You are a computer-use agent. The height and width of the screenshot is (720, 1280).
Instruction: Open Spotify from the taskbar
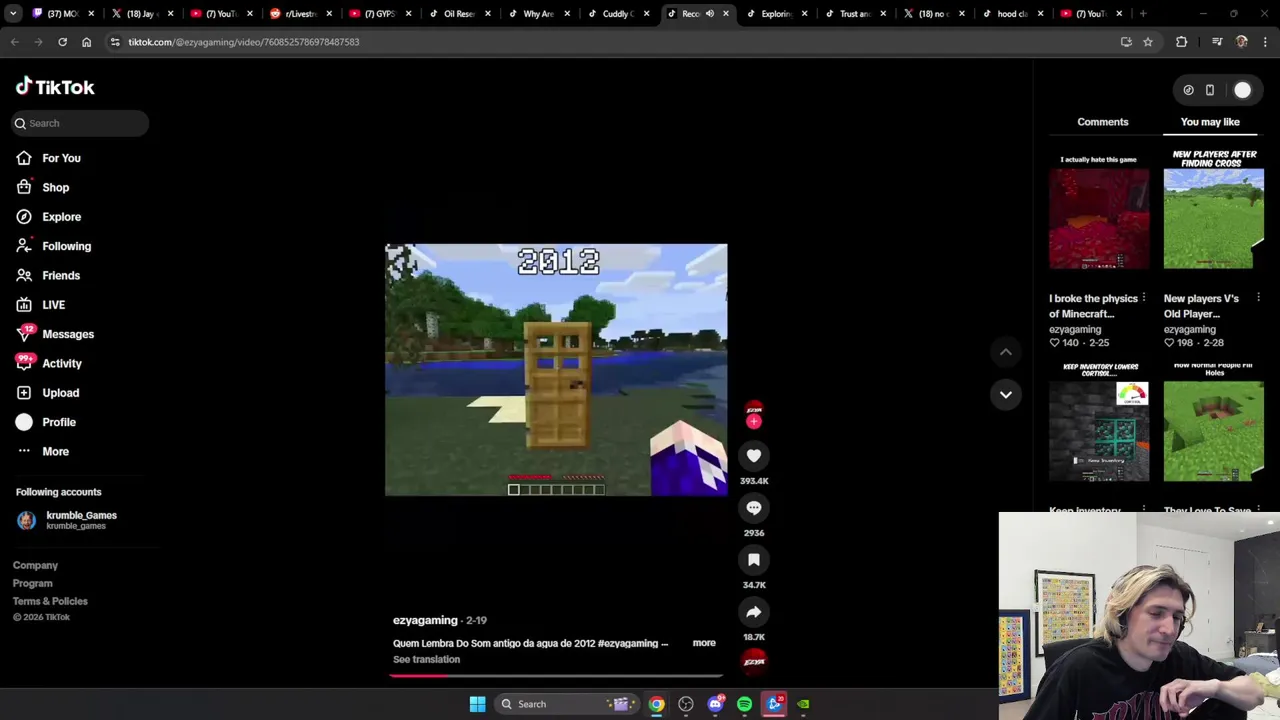tap(745, 704)
